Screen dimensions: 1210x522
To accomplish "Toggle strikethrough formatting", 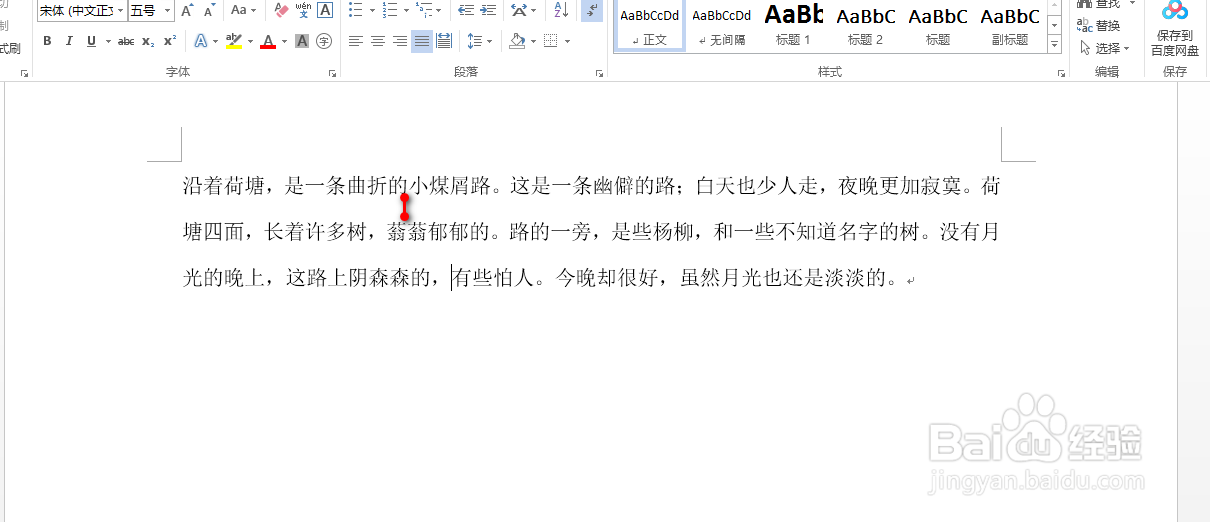I will click(126, 41).
